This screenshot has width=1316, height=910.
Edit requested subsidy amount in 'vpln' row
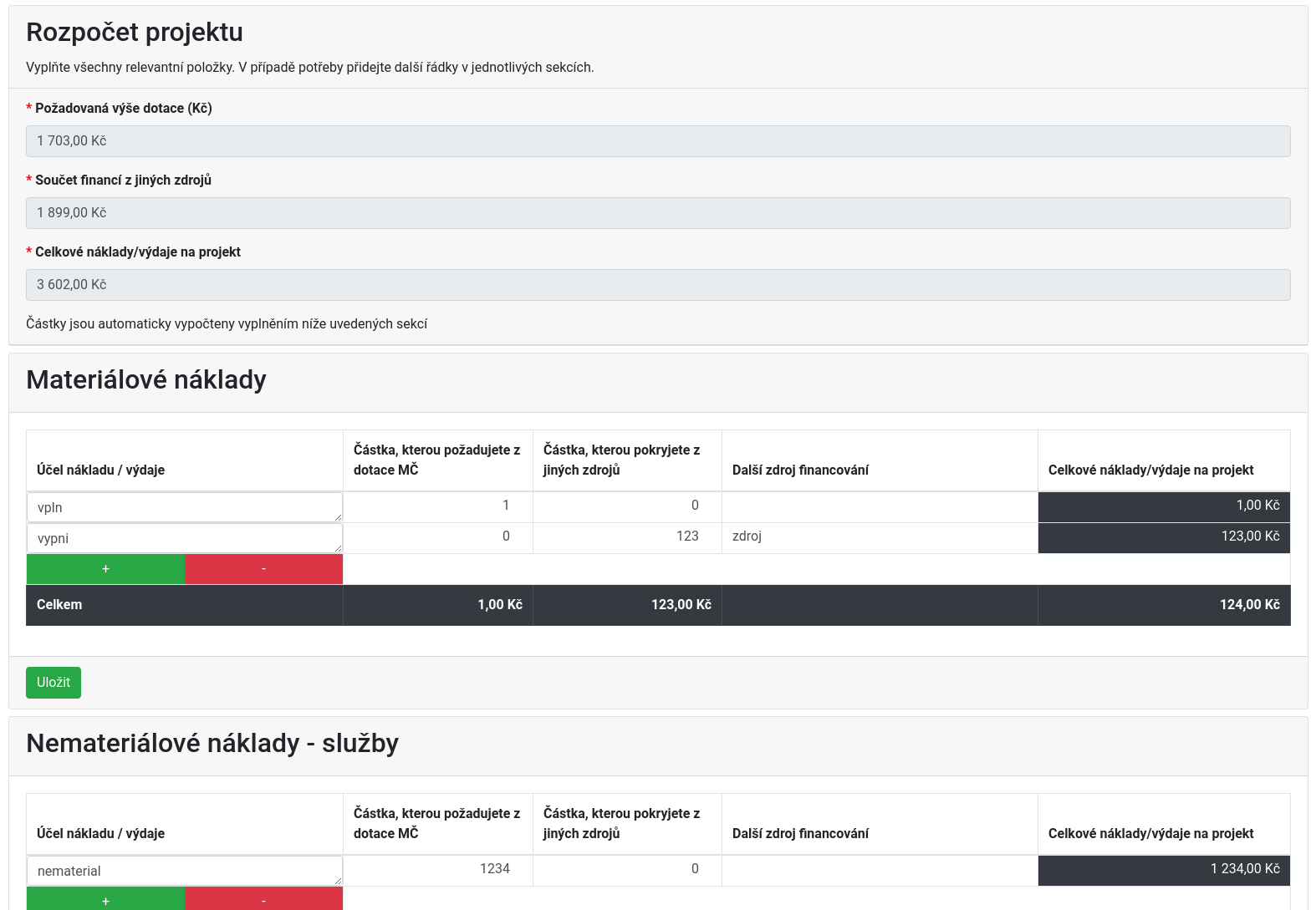point(437,506)
